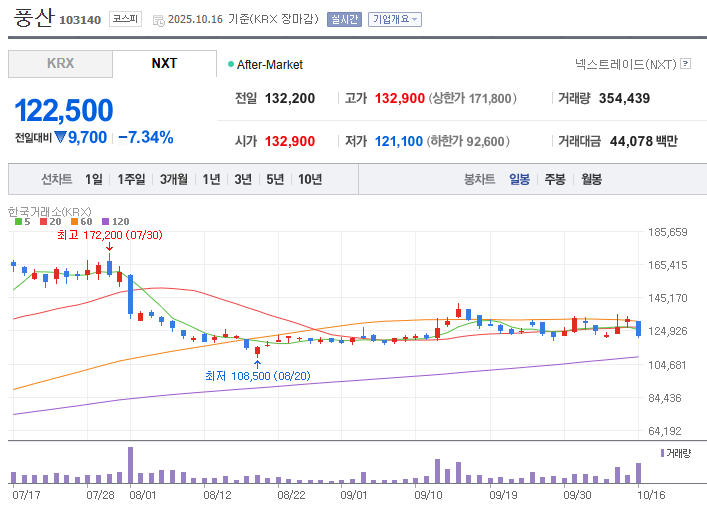Switch candlestick chart to 월봉 monthly
707x513 pixels.
coord(591,179)
